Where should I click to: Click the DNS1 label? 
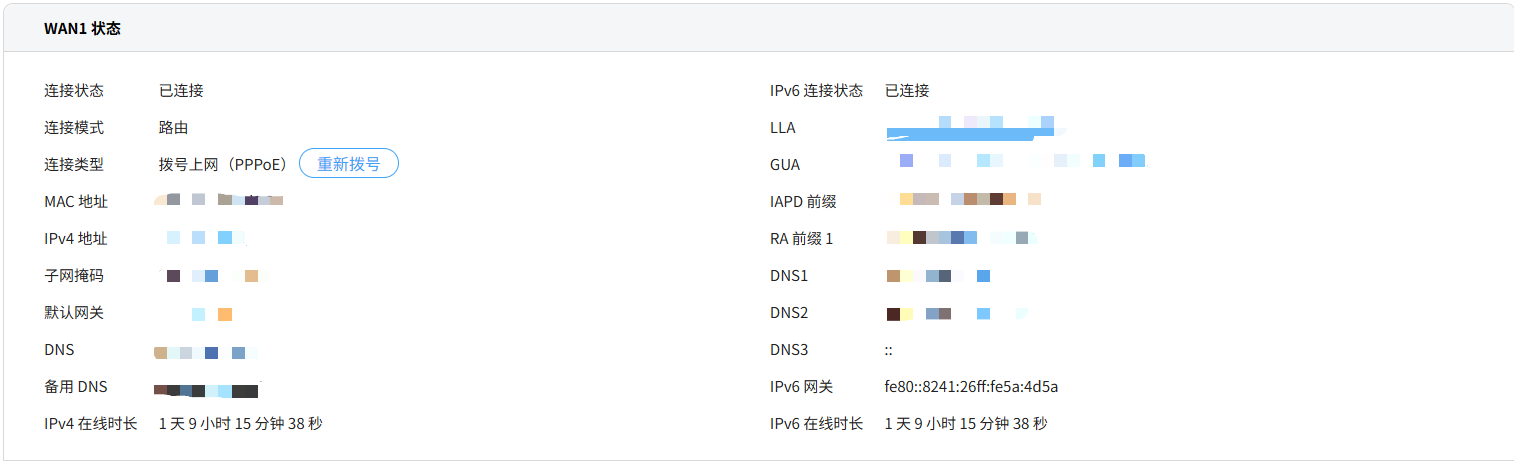point(788,276)
